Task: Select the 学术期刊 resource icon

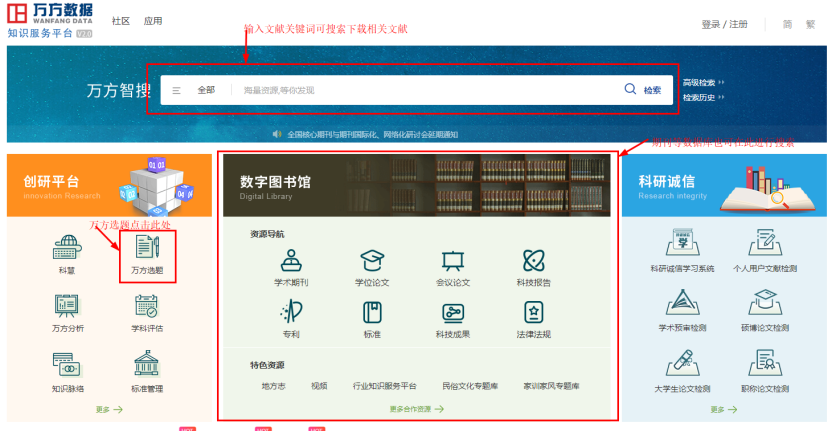Action: 291,261
